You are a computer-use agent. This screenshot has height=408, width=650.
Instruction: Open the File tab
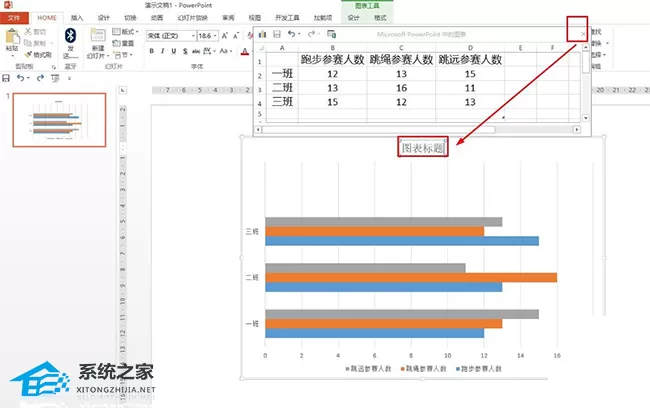pyautogui.click(x=14, y=18)
